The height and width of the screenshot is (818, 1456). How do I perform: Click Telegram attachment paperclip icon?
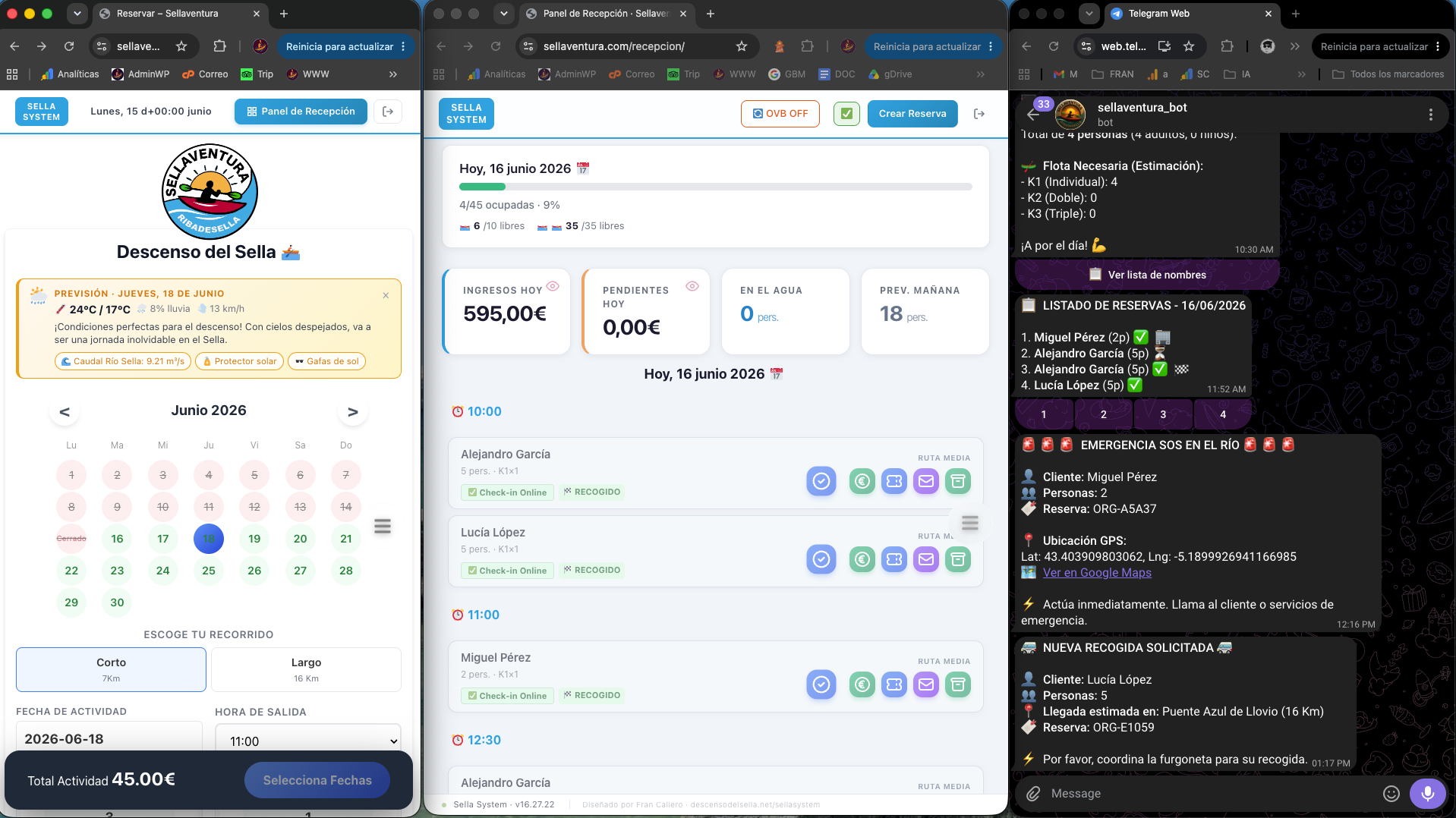click(1033, 794)
